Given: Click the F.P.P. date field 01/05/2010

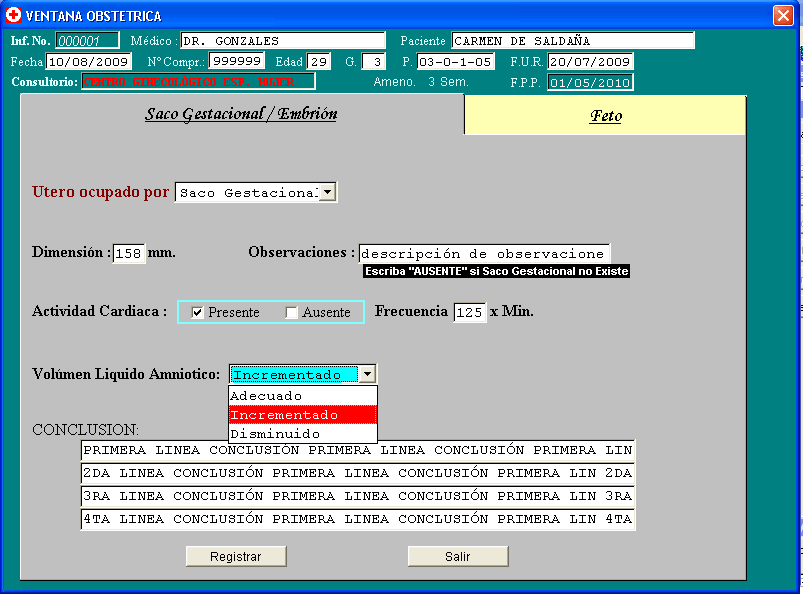Looking at the screenshot, I should pyautogui.click(x=590, y=82).
